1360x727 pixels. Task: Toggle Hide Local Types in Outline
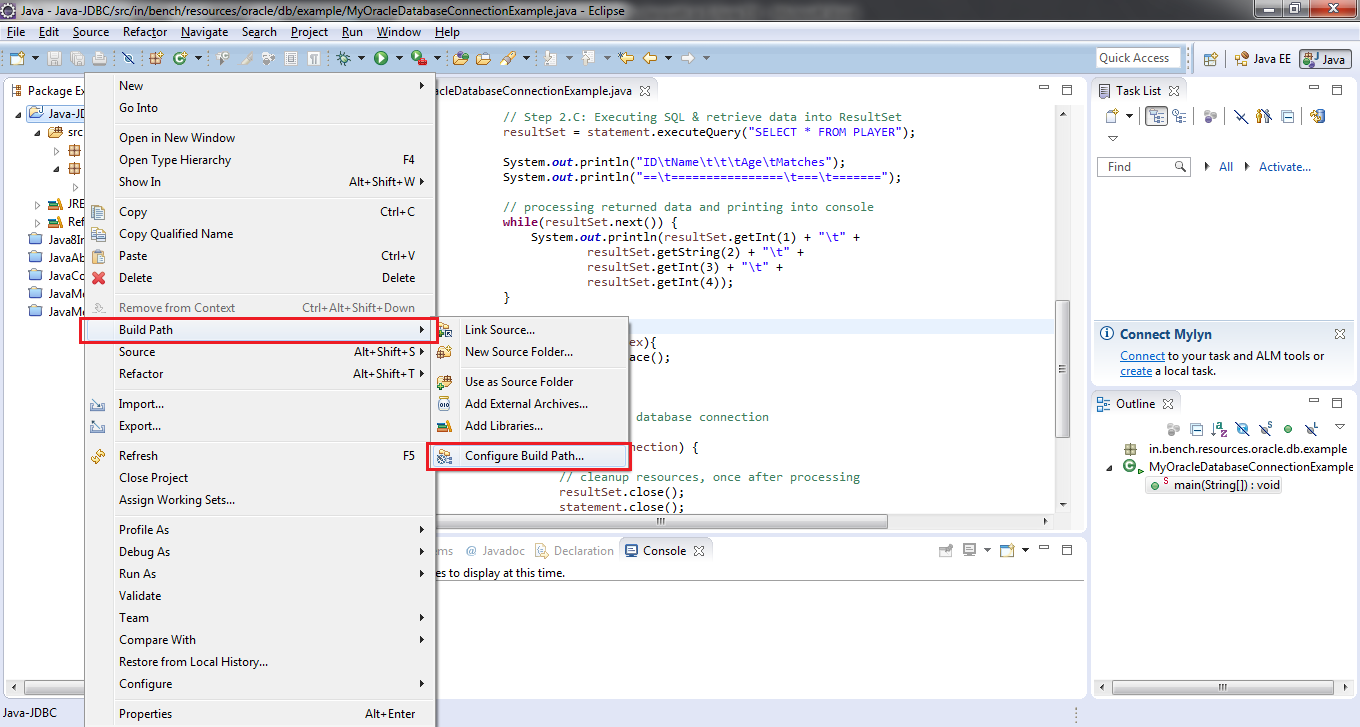(x=1311, y=428)
